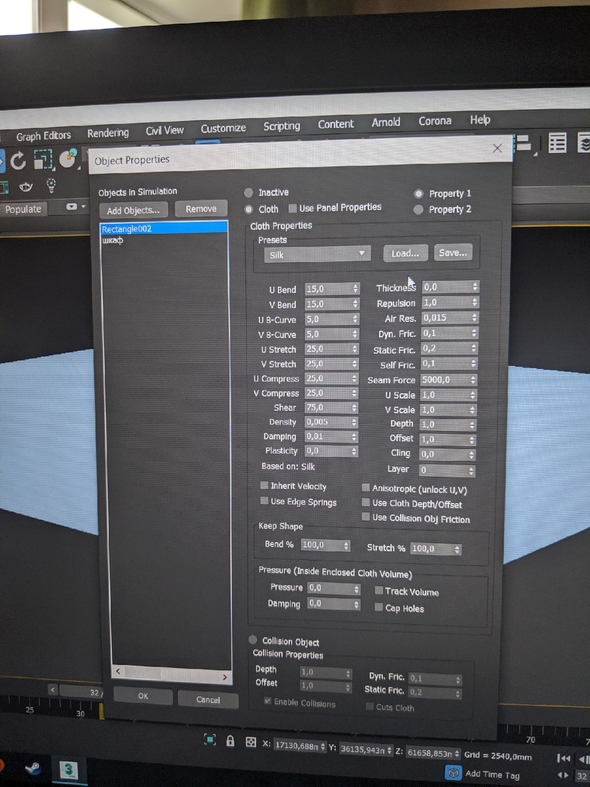590x787 pixels.
Task: Toggle the selection lock padlock icon
Action: pyautogui.click(x=230, y=741)
